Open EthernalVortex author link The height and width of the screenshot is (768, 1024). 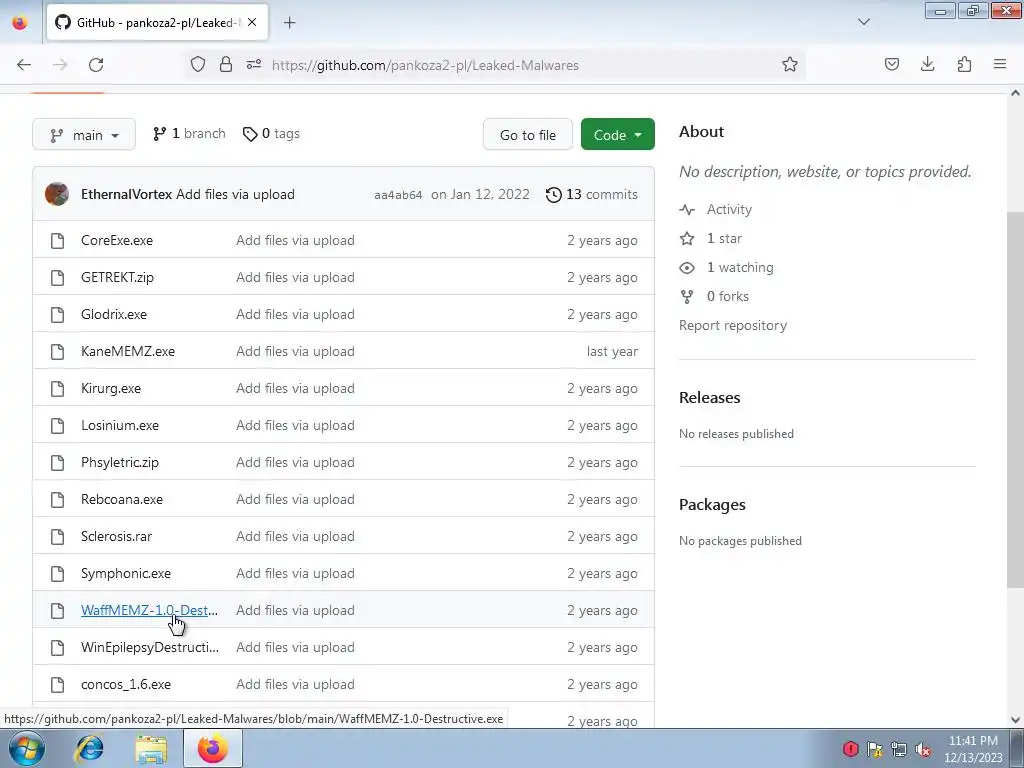126,195
